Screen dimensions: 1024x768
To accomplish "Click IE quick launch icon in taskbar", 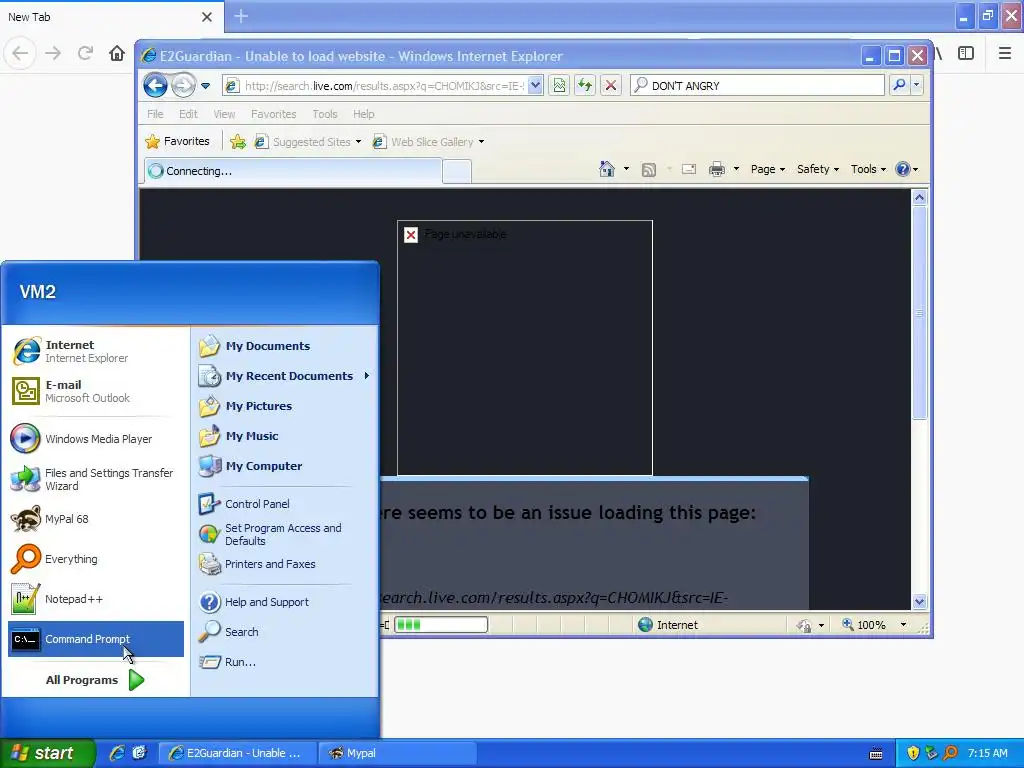I will (117, 753).
